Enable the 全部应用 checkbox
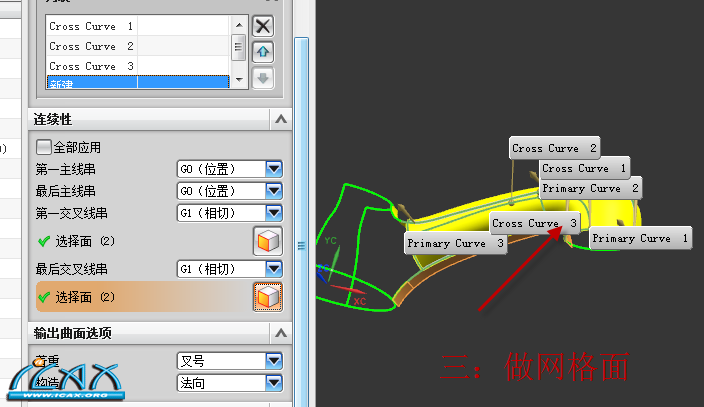The image size is (704, 407). 44,147
